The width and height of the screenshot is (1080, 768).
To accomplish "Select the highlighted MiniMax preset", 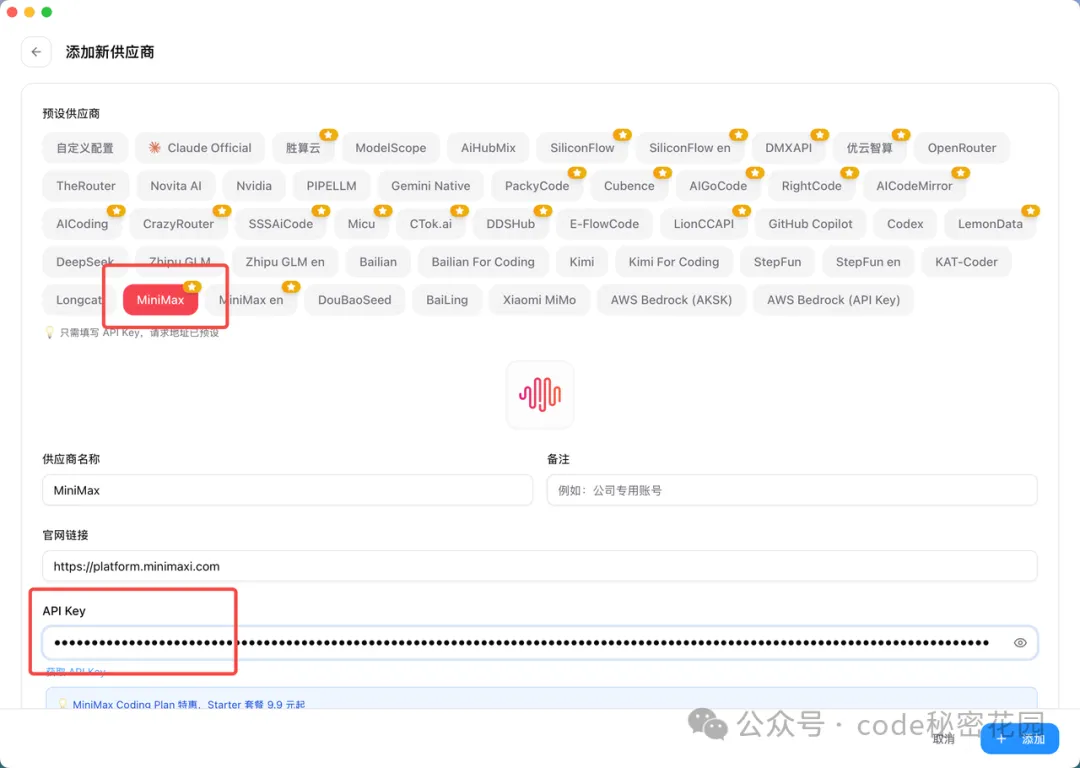I will (x=160, y=300).
